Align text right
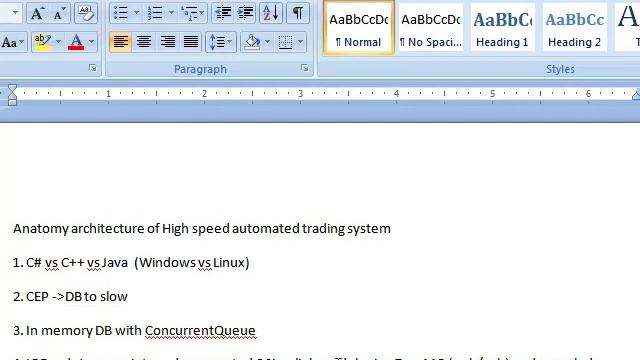This screenshot has width=640, height=360. tap(167, 42)
